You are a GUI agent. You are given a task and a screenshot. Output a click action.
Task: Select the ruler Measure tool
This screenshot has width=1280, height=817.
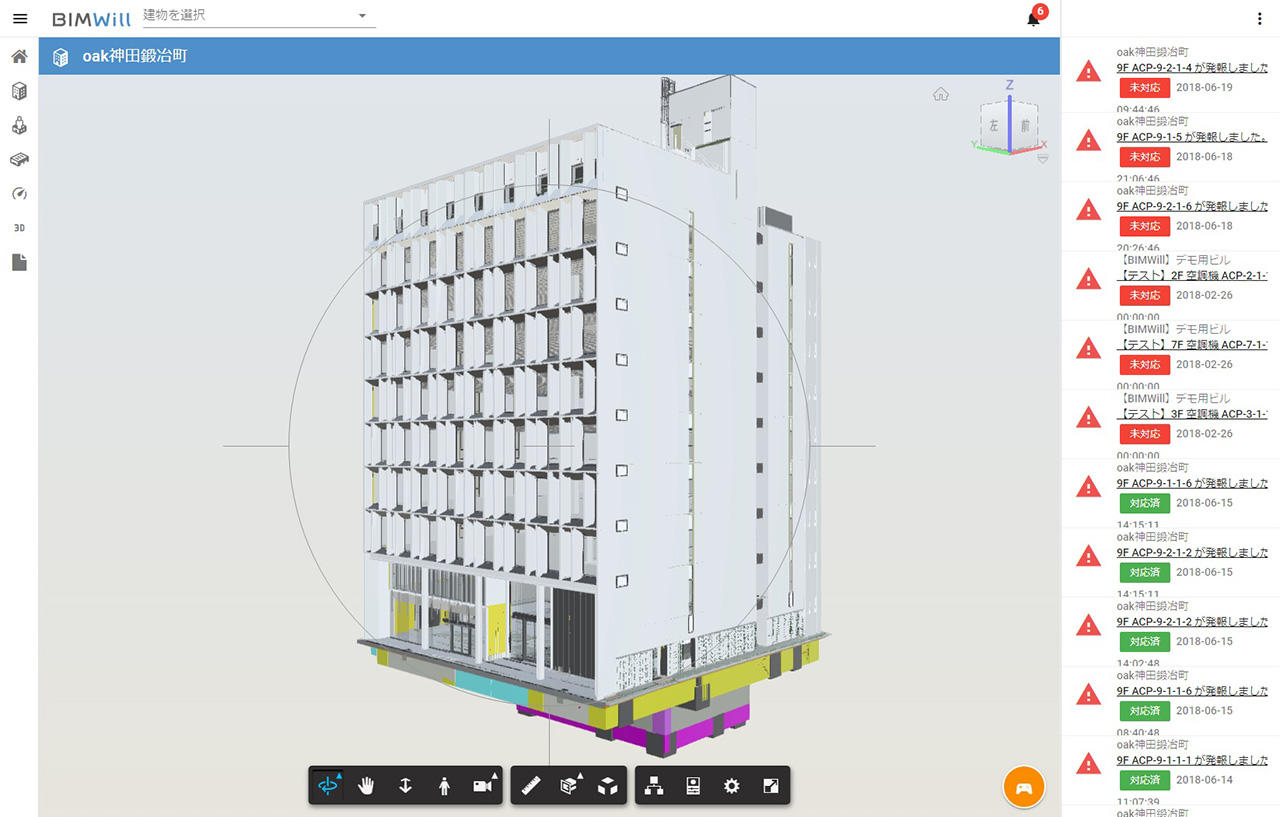[x=531, y=786]
